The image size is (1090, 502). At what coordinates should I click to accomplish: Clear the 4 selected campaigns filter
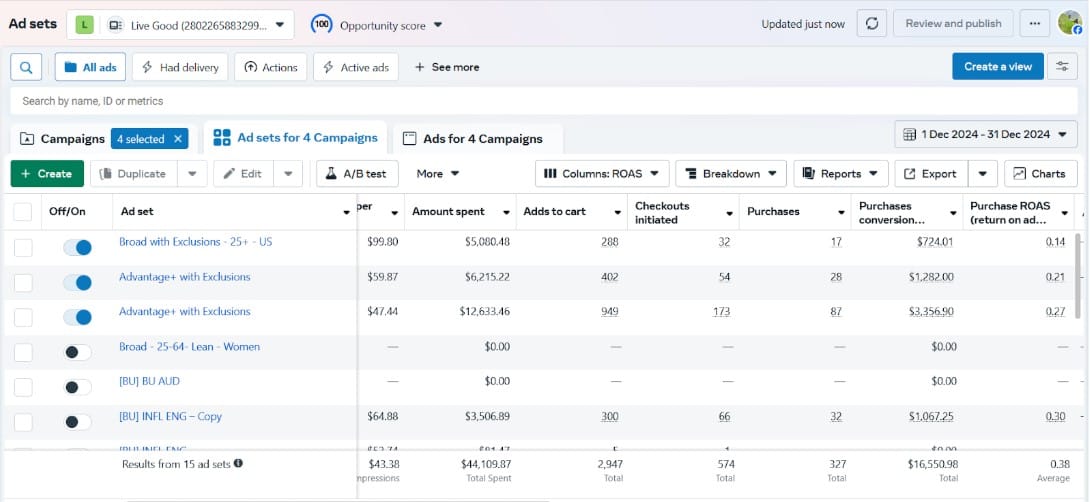pos(178,139)
